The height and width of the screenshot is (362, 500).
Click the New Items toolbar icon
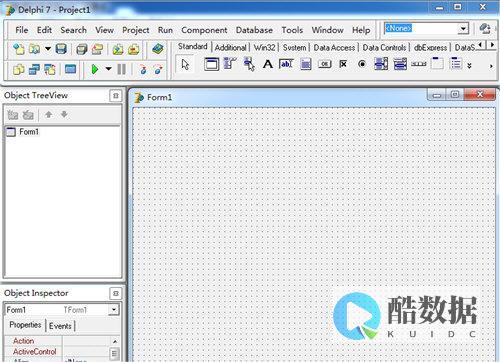coord(19,49)
